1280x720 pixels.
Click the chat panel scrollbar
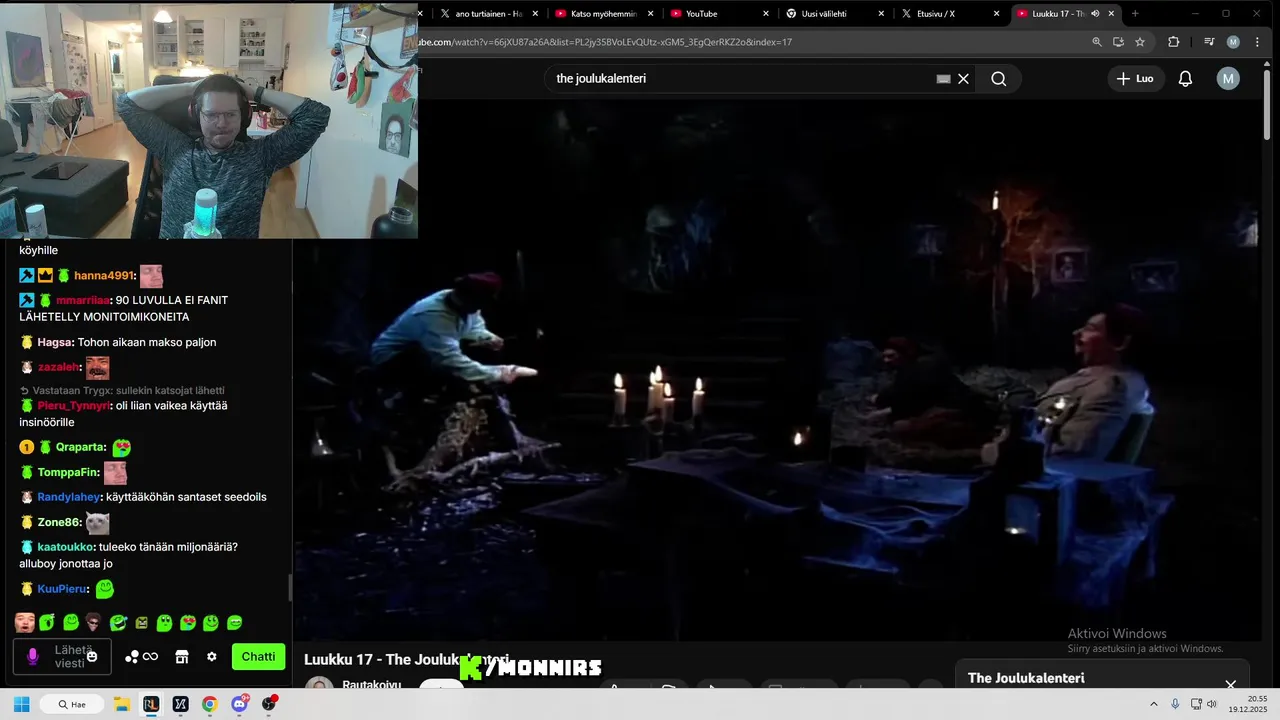pos(290,588)
